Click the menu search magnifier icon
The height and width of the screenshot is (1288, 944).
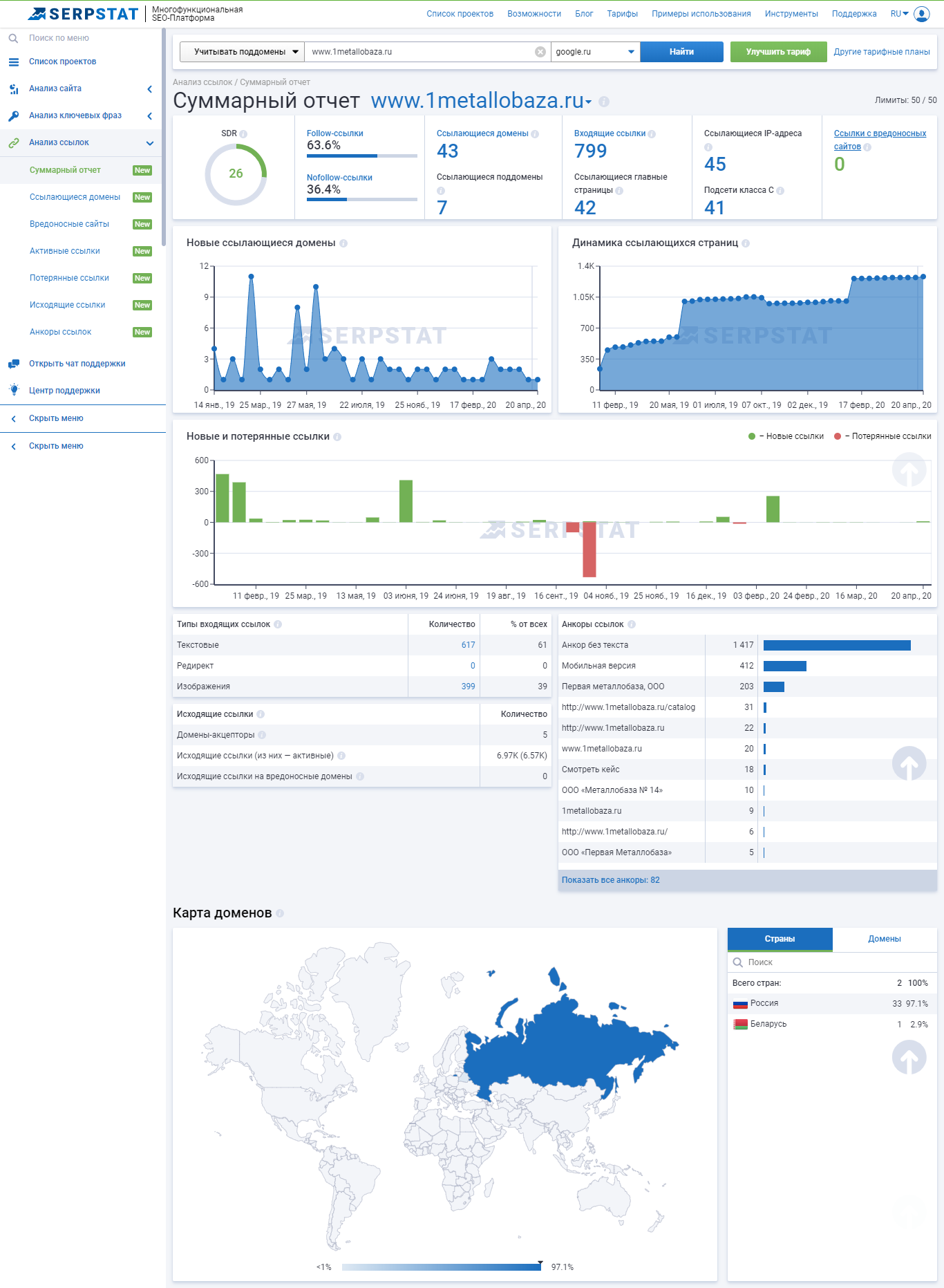[x=13, y=38]
